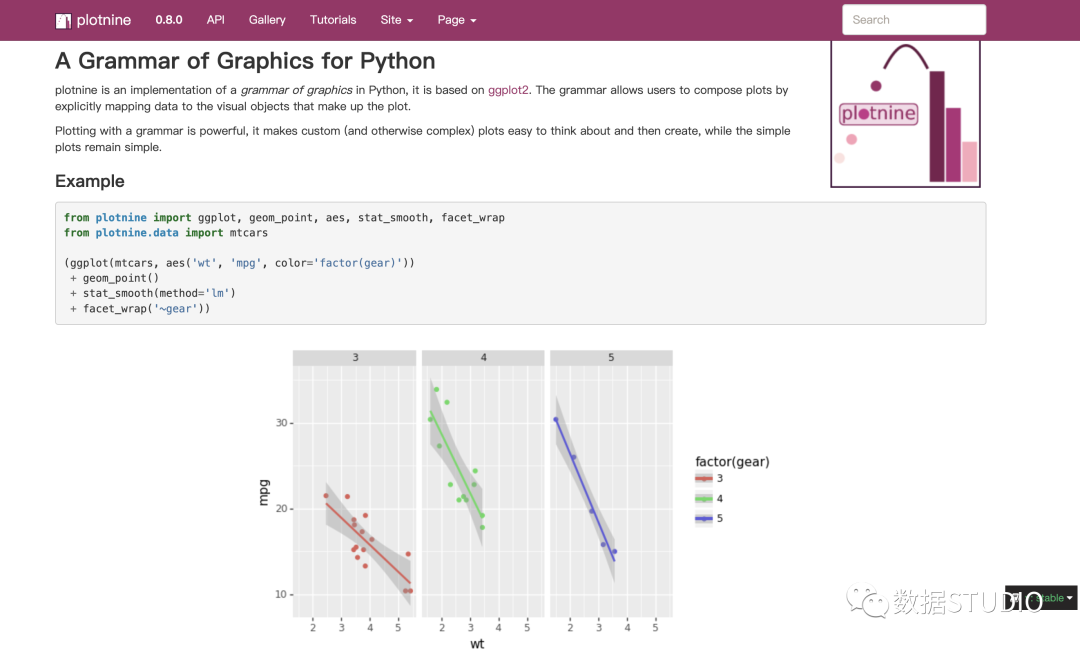
Task: Click the green gear 4 legend marker
Action: point(704,499)
